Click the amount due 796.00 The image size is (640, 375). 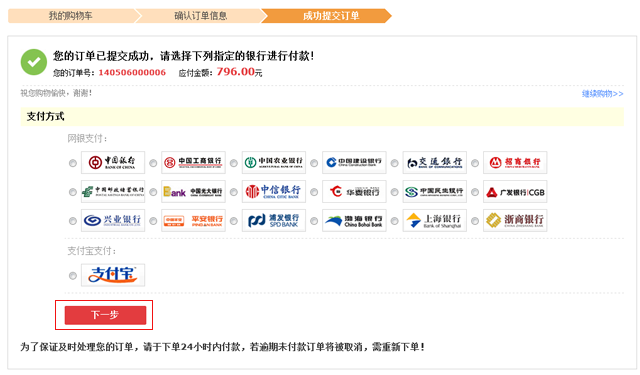tap(236, 72)
